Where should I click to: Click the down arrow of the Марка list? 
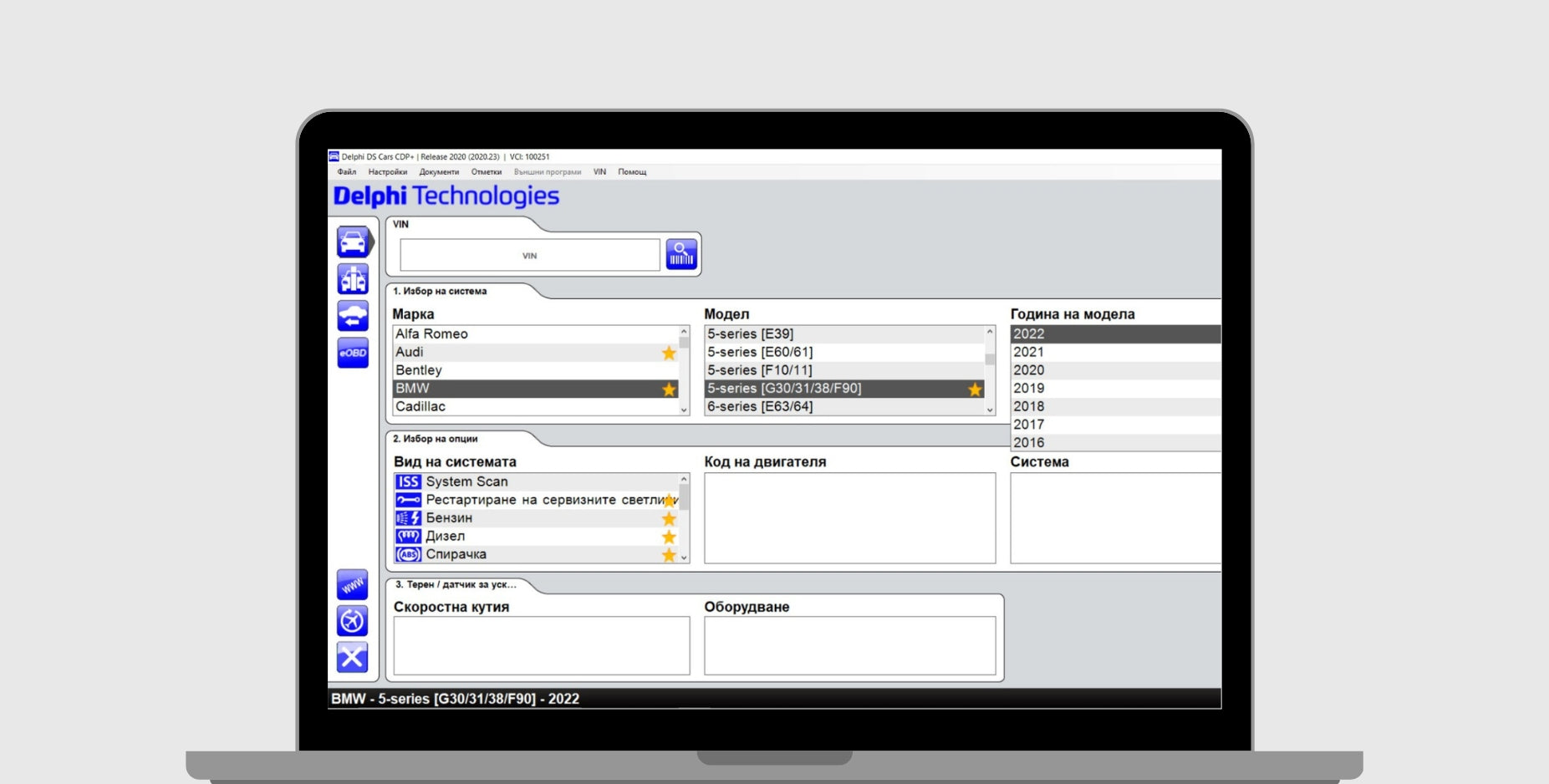[684, 410]
